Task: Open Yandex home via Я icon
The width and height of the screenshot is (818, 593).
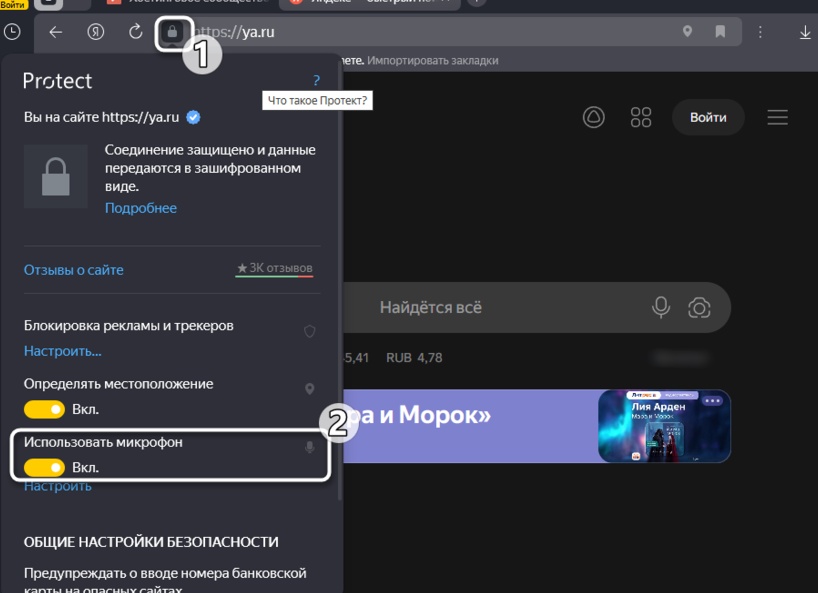Action: click(95, 32)
